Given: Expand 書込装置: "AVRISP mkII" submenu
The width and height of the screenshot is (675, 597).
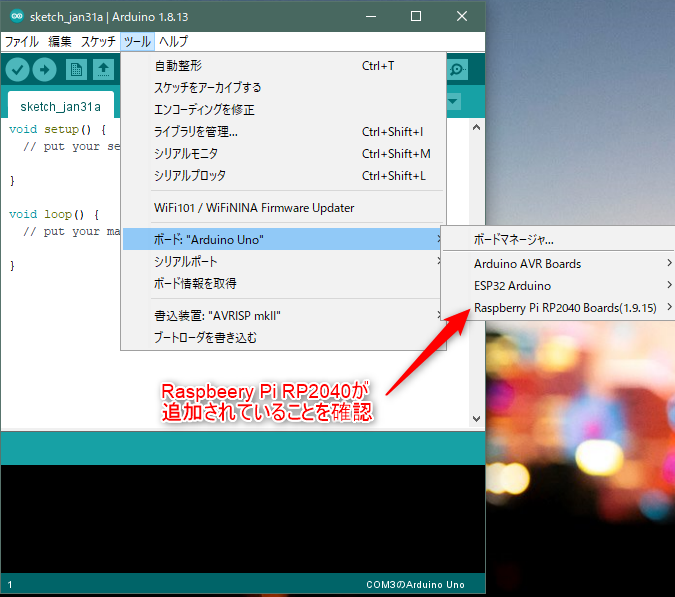Looking at the screenshot, I should click(x=284, y=316).
